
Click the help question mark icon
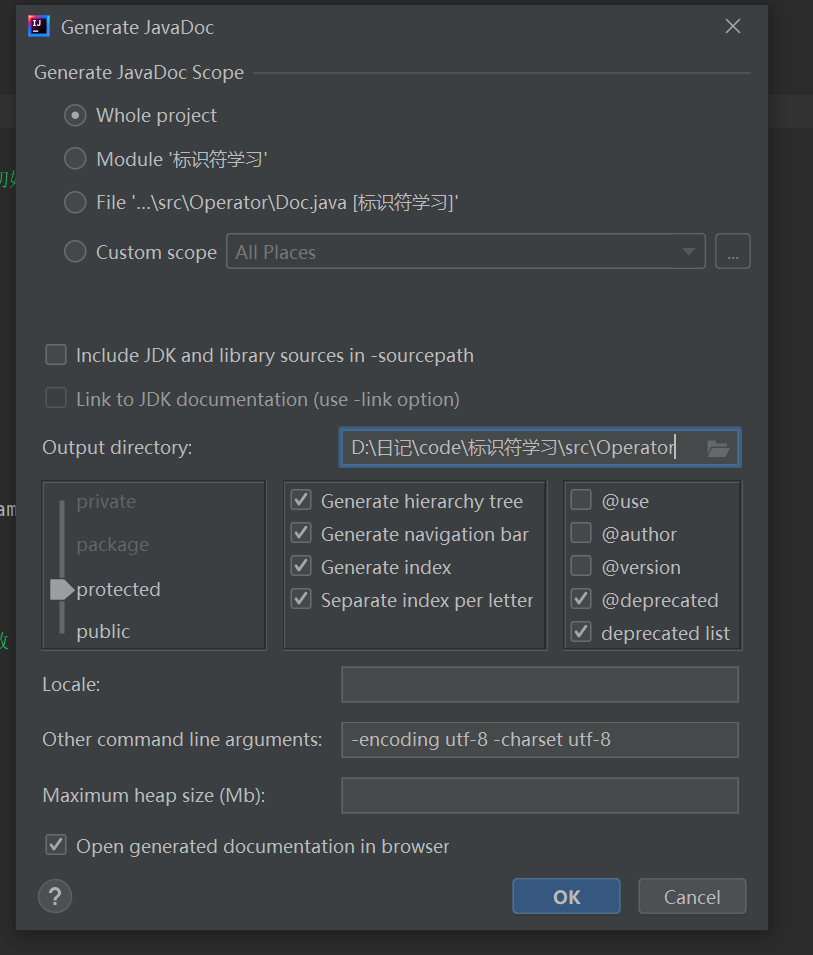click(x=55, y=896)
